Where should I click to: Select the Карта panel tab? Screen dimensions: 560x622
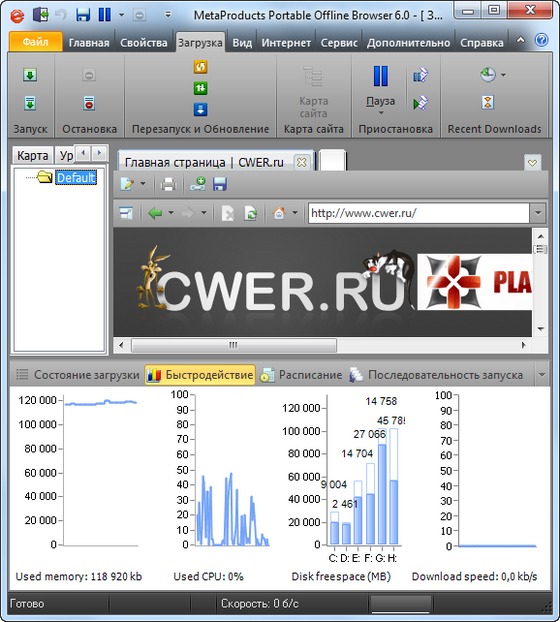click(33, 156)
